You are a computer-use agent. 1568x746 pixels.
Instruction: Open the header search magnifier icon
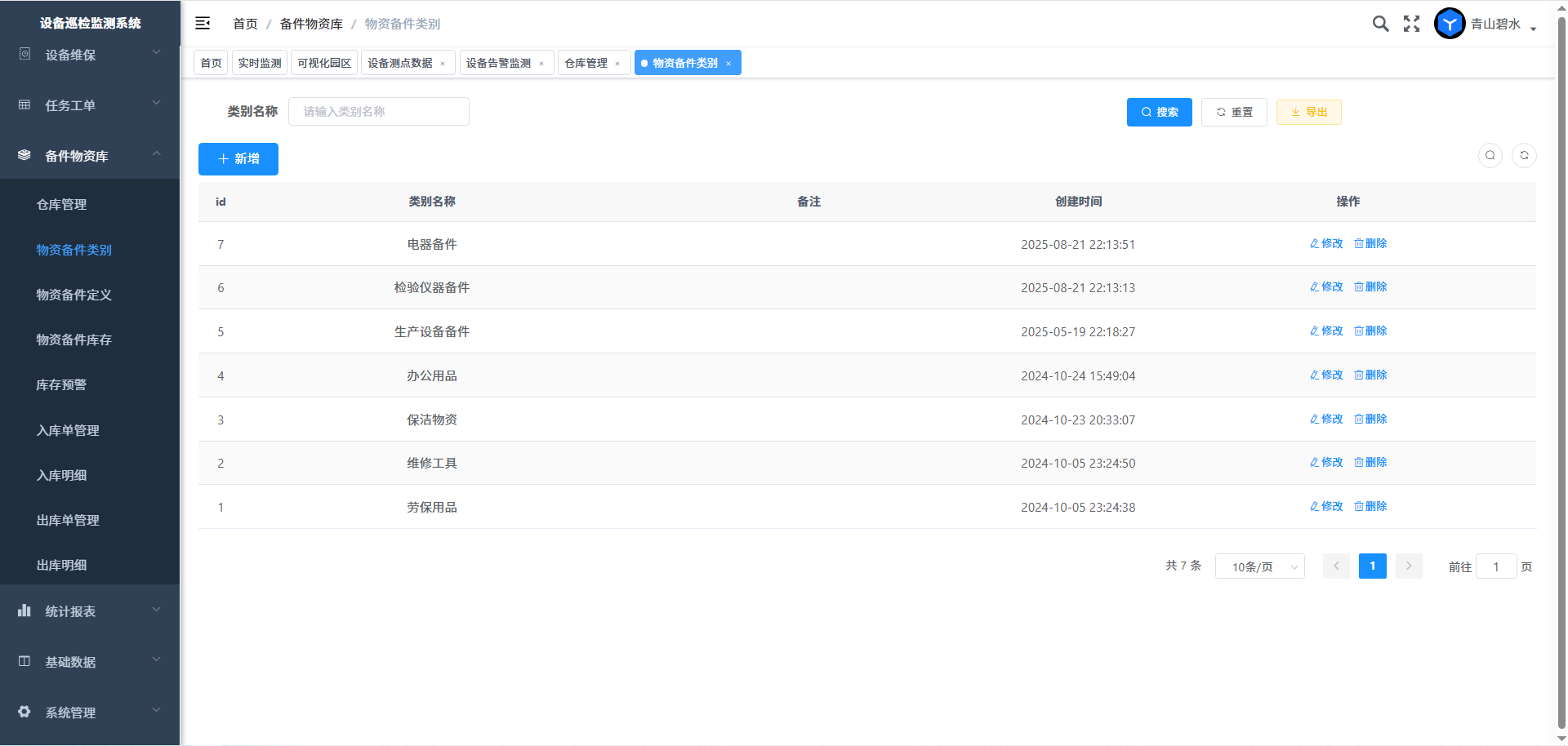pos(1380,24)
